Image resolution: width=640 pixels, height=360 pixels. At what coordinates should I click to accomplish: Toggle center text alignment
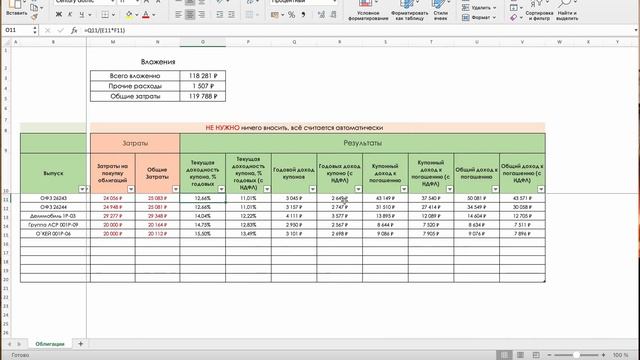(x=190, y=15)
